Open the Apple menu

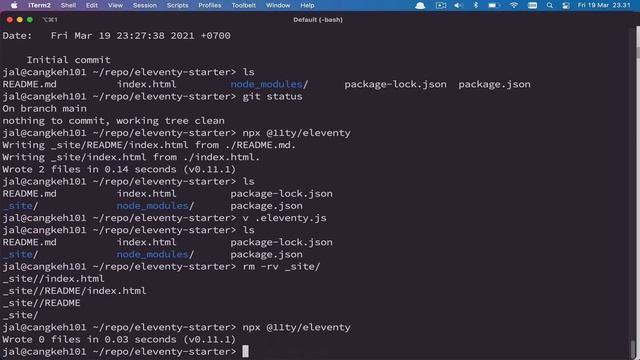click(14, 5)
